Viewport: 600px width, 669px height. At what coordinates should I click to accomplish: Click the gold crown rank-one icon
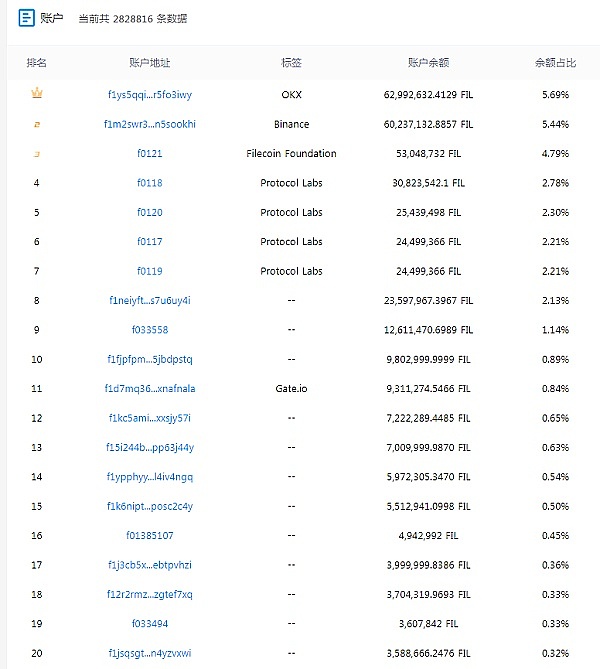37,94
